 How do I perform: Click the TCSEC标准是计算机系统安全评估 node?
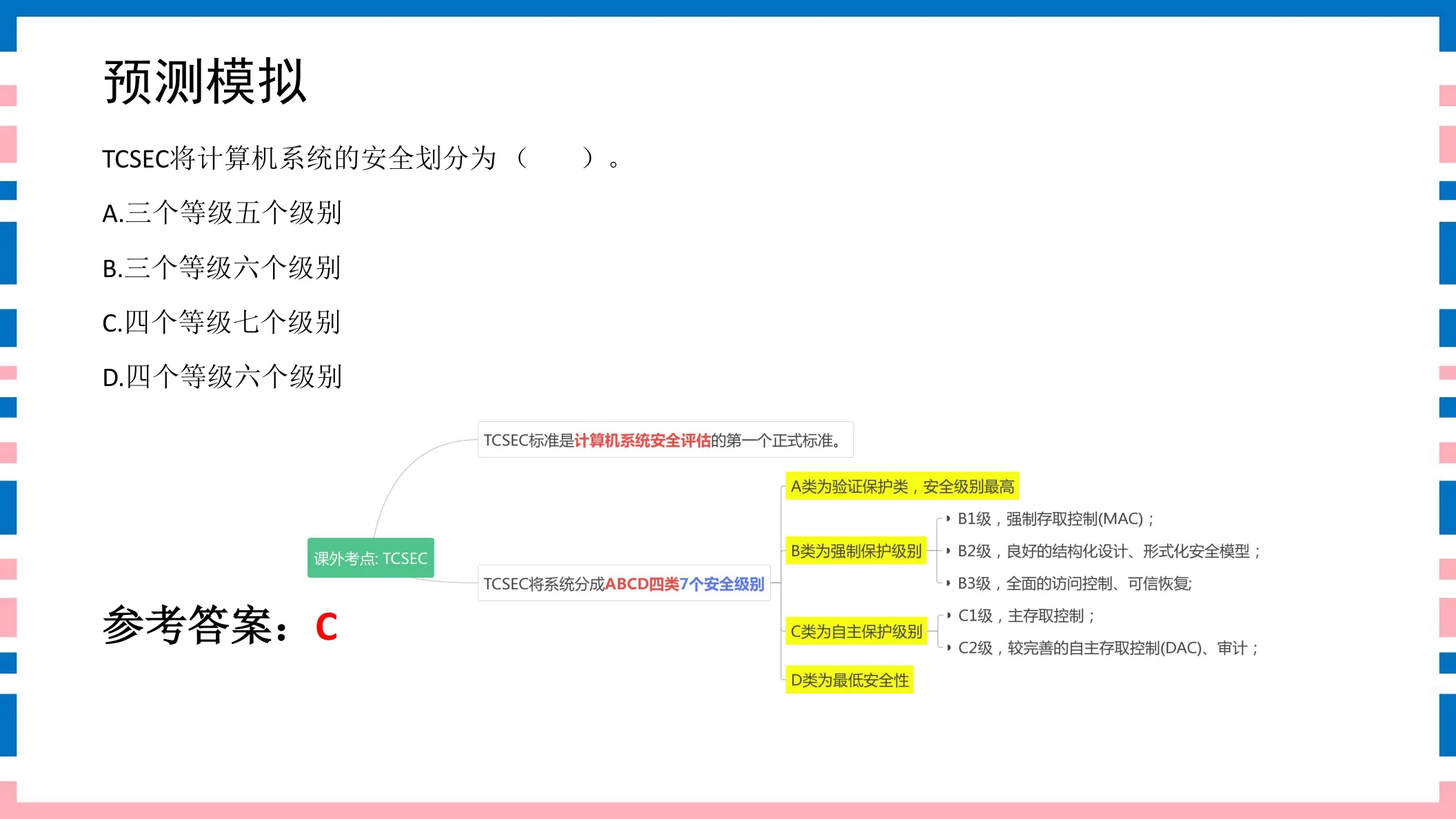[x=665, y=440]
